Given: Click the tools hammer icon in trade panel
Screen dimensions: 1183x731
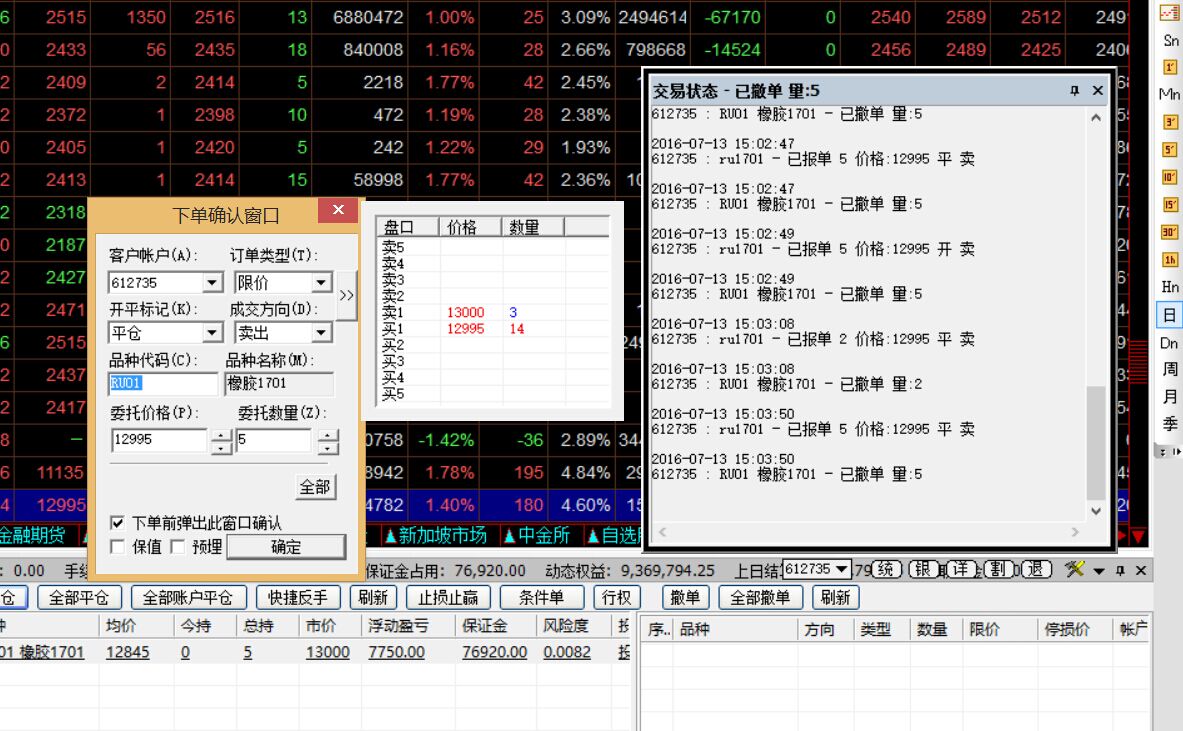Looking at the screenshot, I should coord(1075,569).
